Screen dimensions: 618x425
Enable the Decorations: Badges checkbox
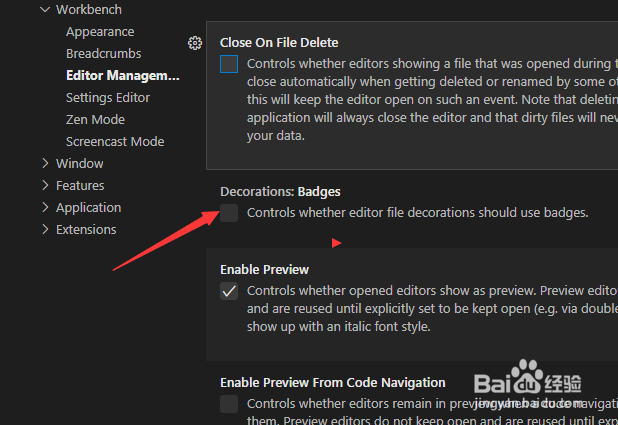(x=229, y=213)
